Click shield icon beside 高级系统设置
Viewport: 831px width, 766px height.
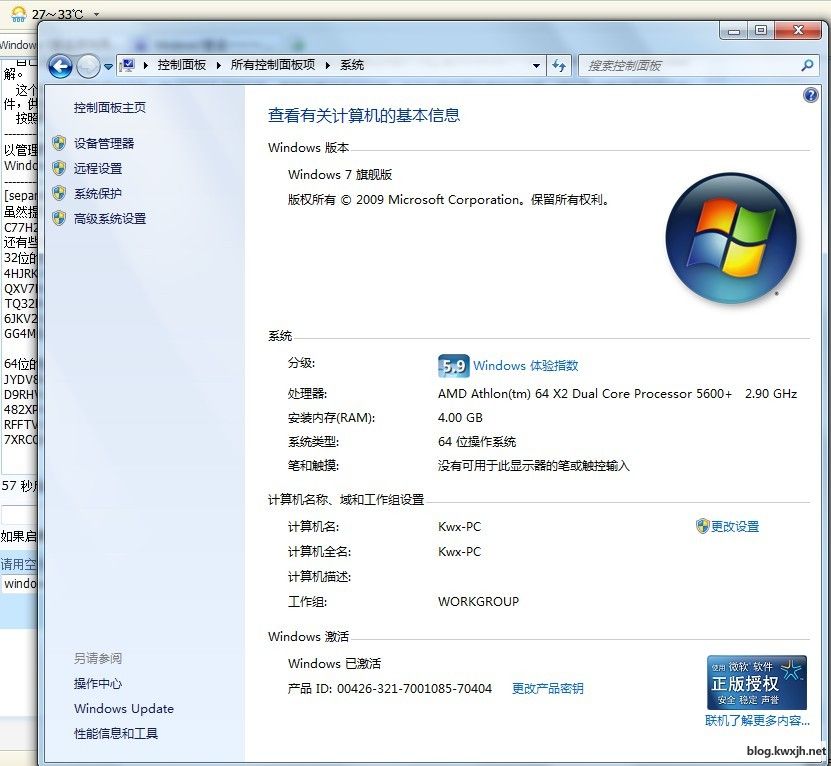(x=59, y=218)
